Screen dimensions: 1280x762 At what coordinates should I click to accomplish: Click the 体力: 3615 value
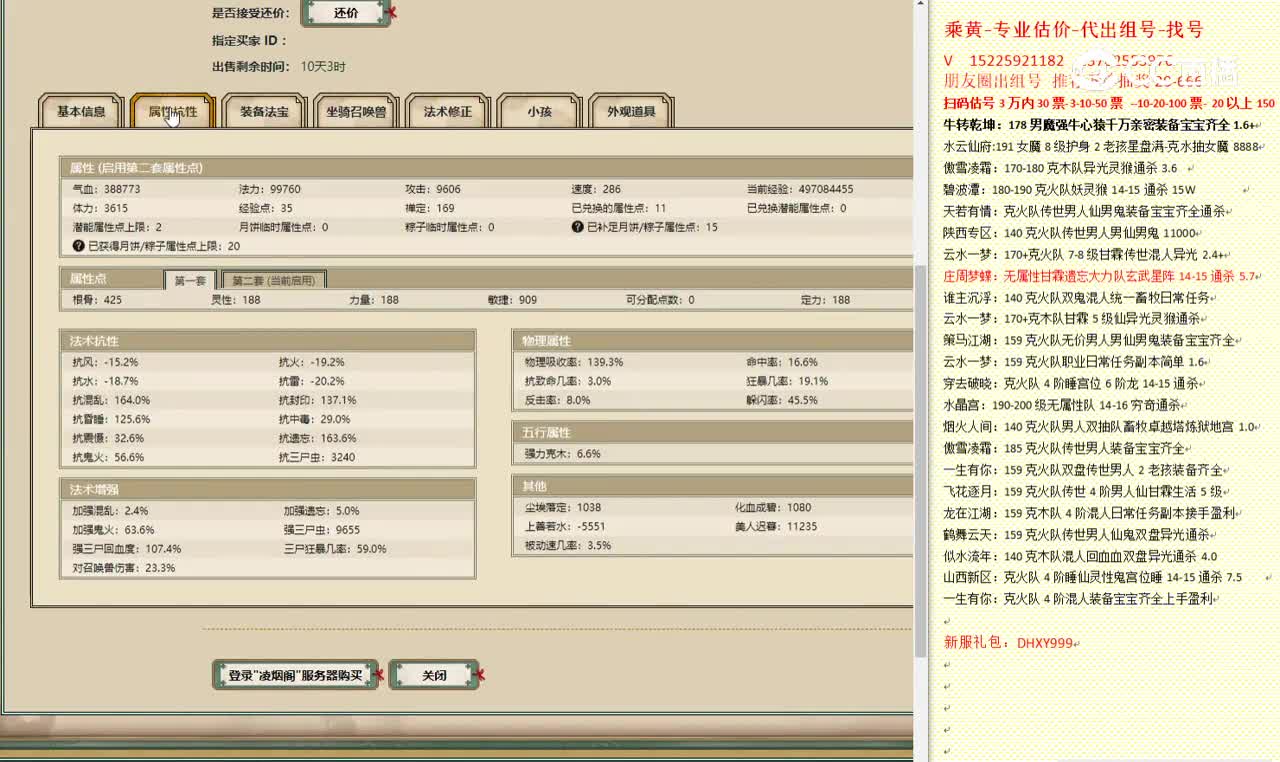tap(100, 208)
